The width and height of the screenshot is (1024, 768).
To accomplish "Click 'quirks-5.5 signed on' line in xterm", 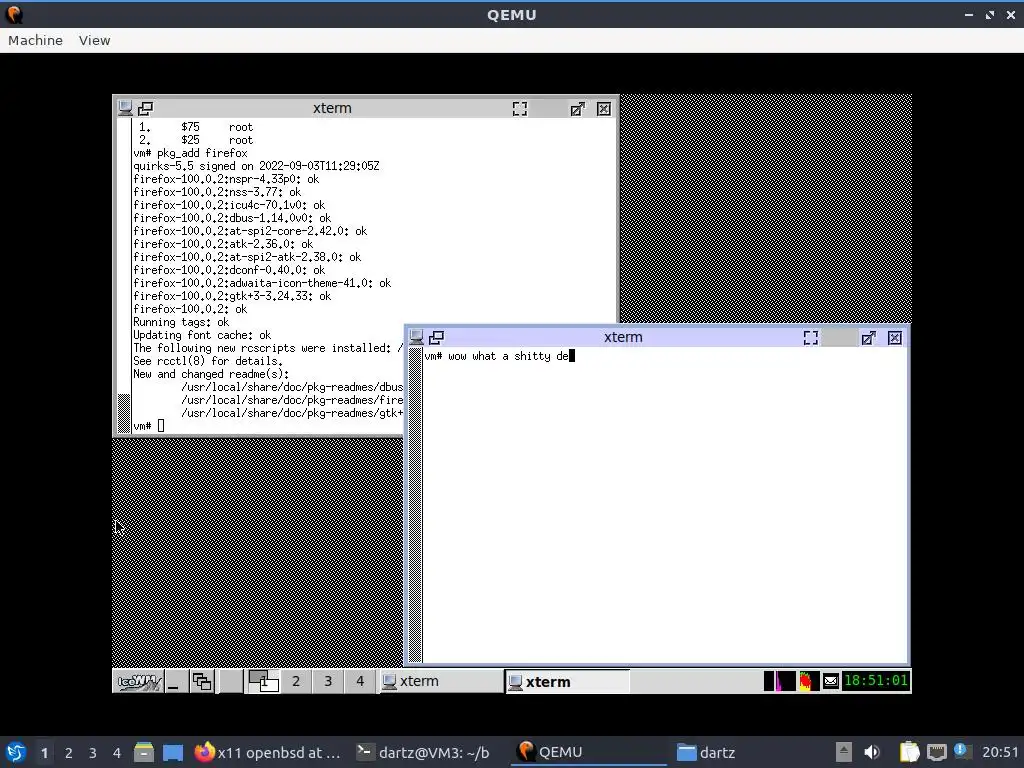I will pos(256,166).
